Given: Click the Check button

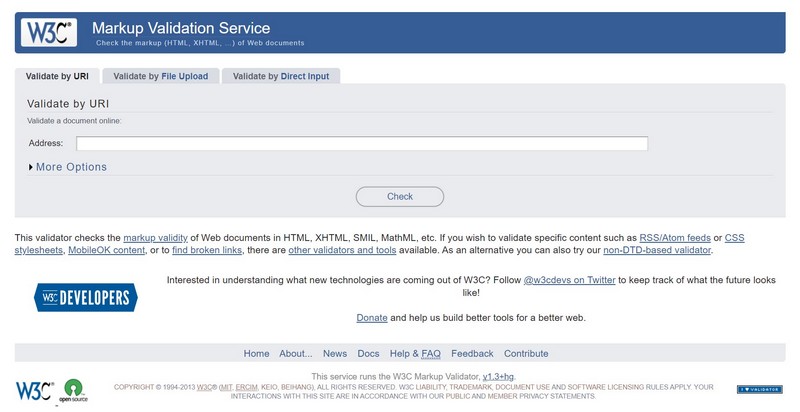Looking at the screenshot, I should (400, 197).
